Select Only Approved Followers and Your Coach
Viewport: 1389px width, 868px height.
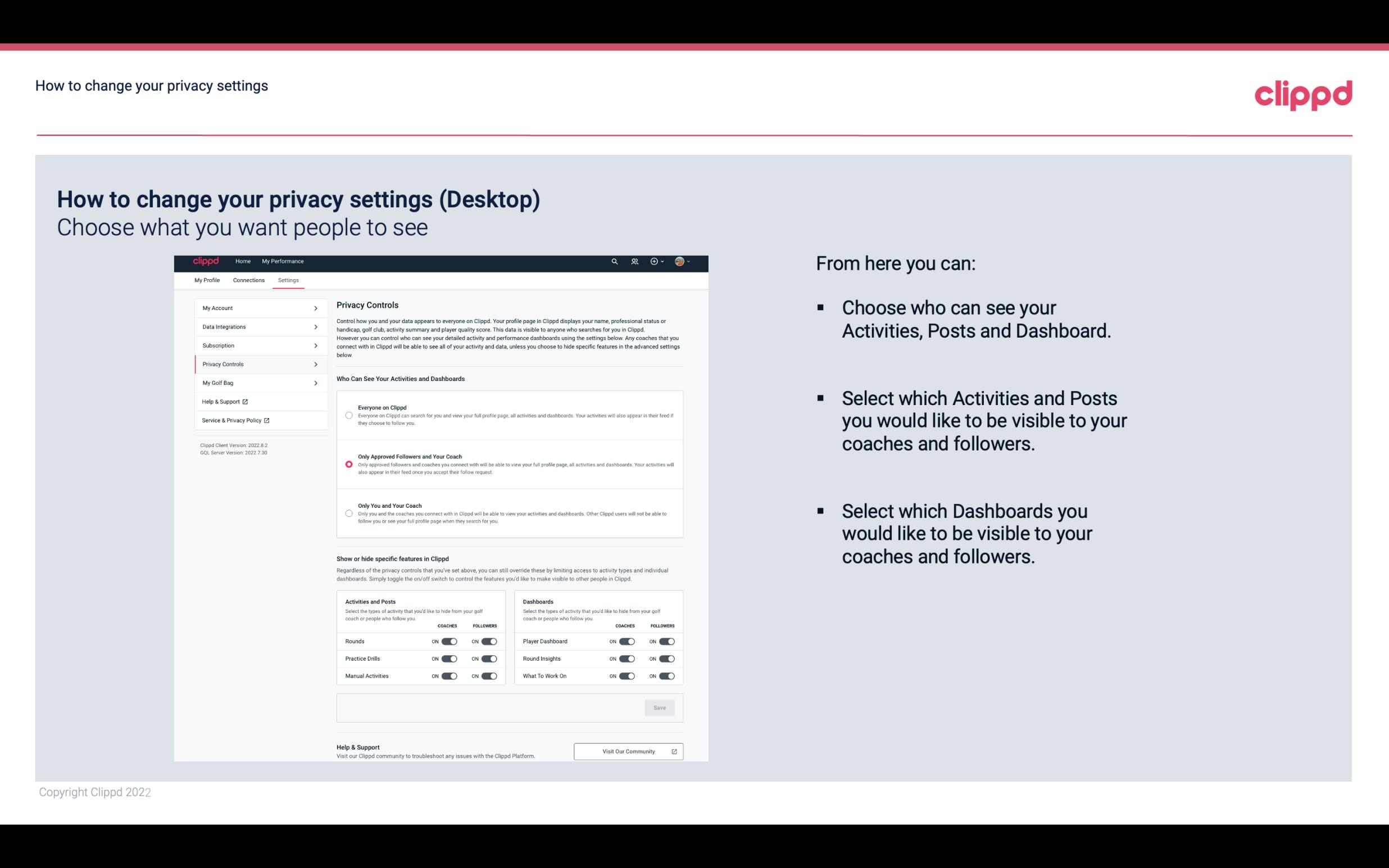pyautogui.click(x=349, y=464)
